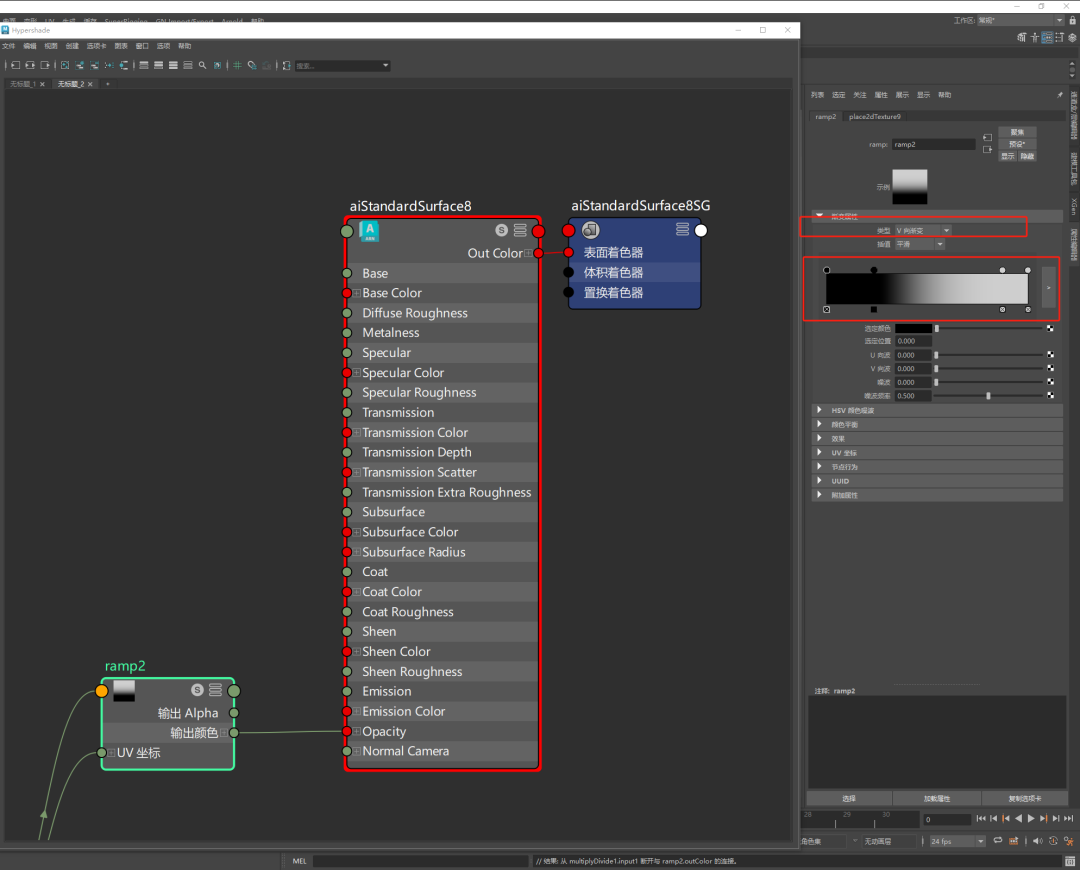Screen dimensions: 1080x870
Task: Click the 预设* presets button
Action: coord(1017,144)
